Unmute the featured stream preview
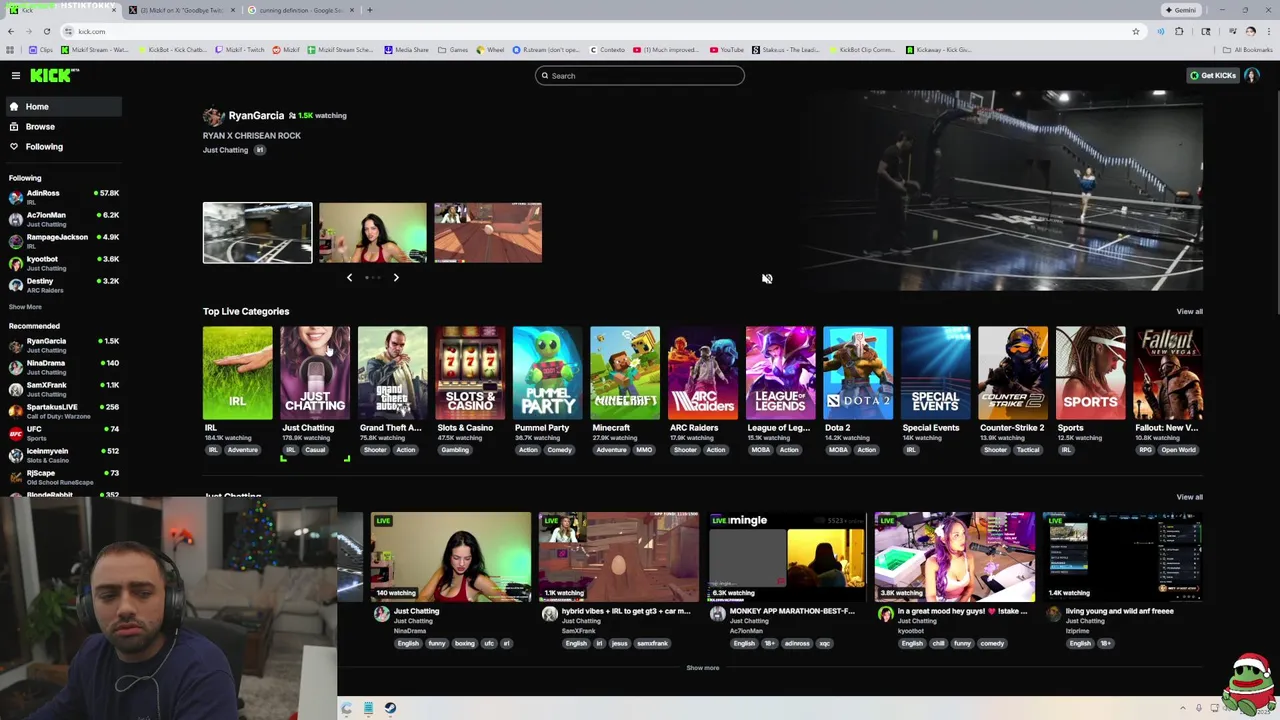This screenshot has height=720, width=1280. (x=767, y=279)
